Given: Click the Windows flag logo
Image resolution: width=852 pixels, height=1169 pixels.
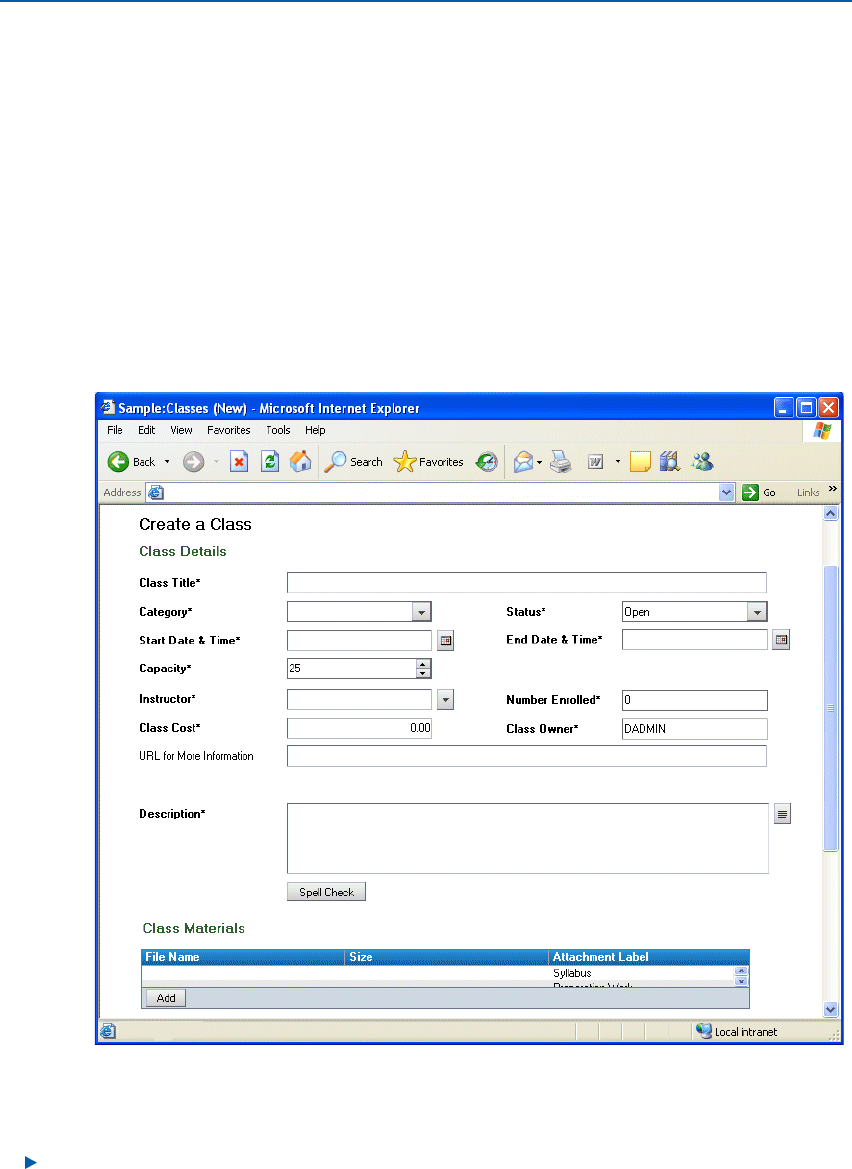Looking at the screenshot, I should (x=822, y=431).
